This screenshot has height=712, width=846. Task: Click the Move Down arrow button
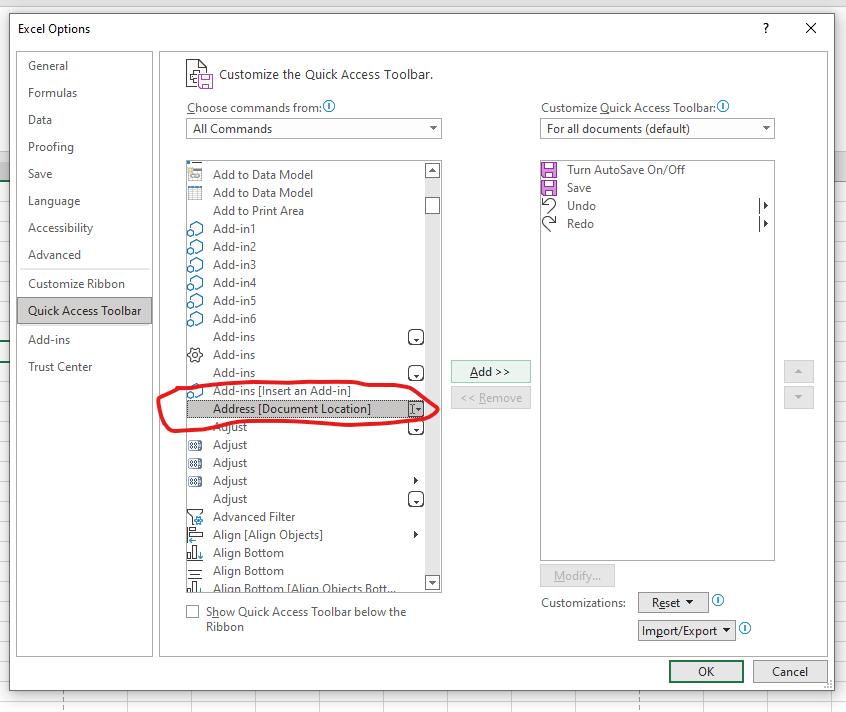pos(799,398)
